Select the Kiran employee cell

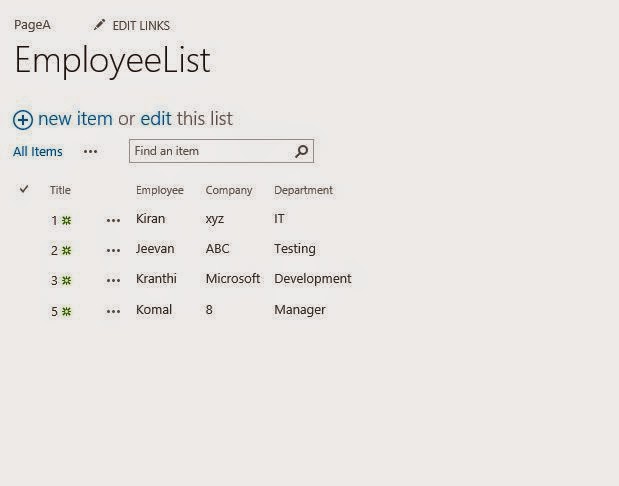[150, 219]
